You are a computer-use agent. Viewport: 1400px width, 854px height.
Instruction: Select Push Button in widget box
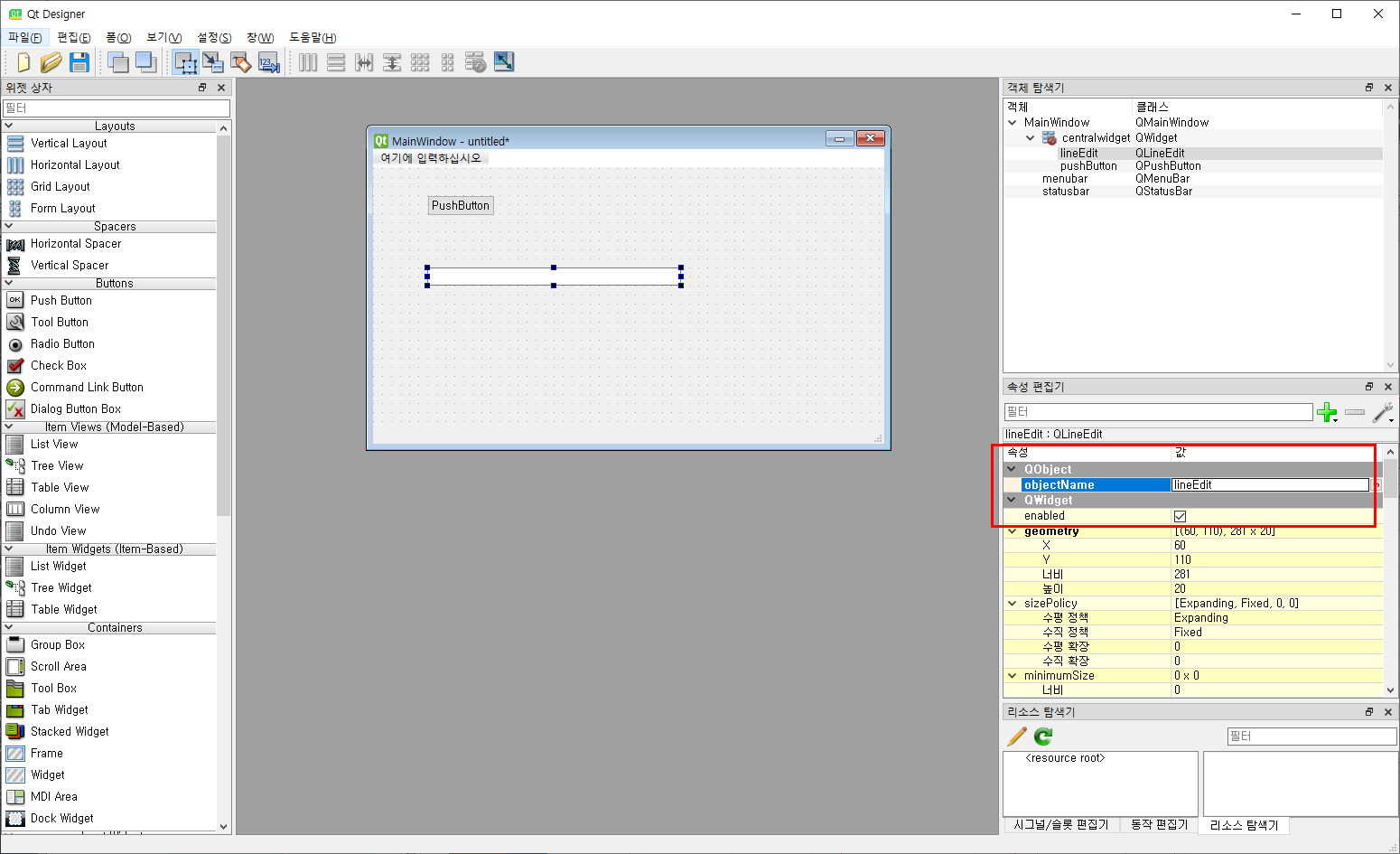click(61, 300)
